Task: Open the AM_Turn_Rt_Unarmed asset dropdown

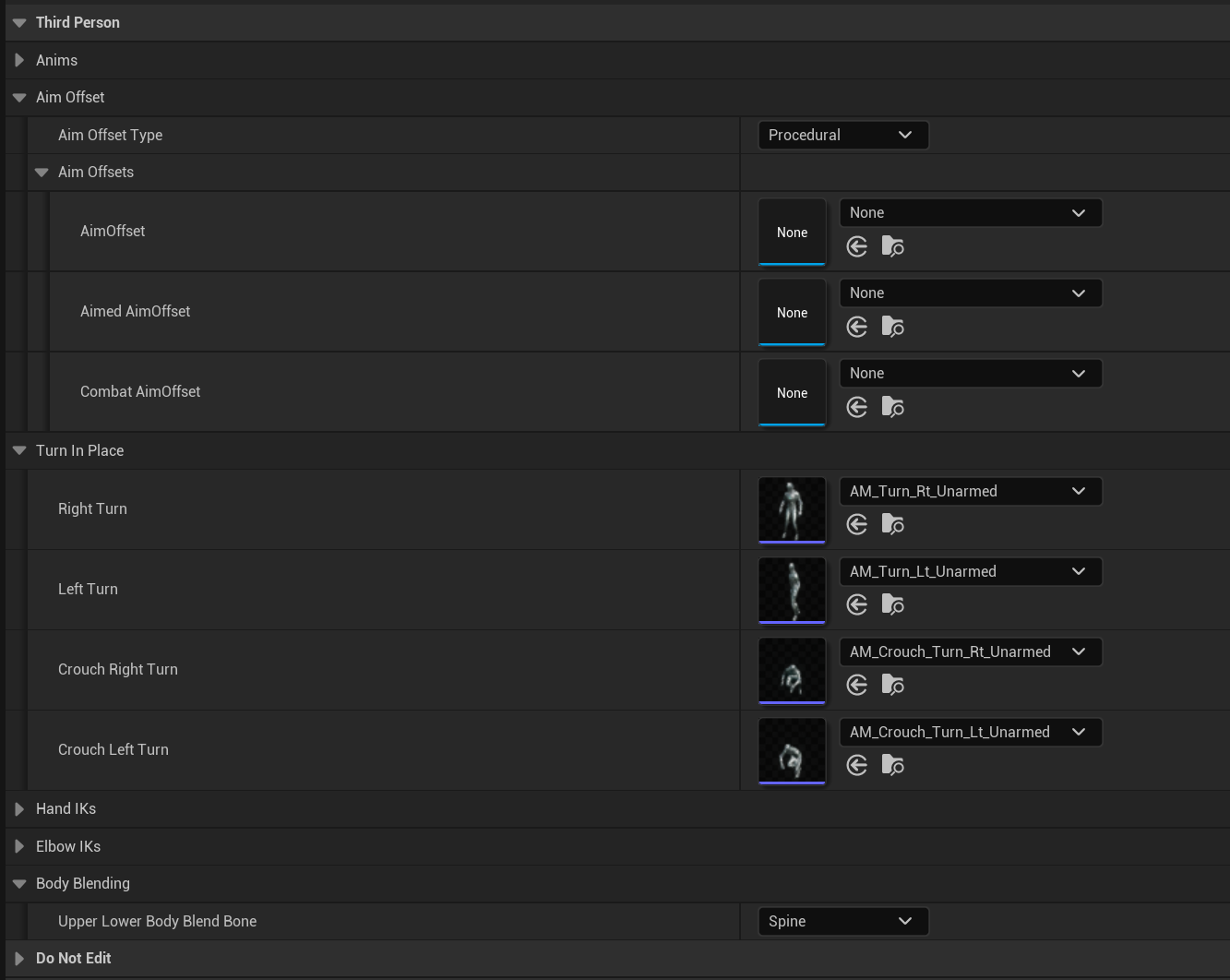Action: (x=970, y=491)
